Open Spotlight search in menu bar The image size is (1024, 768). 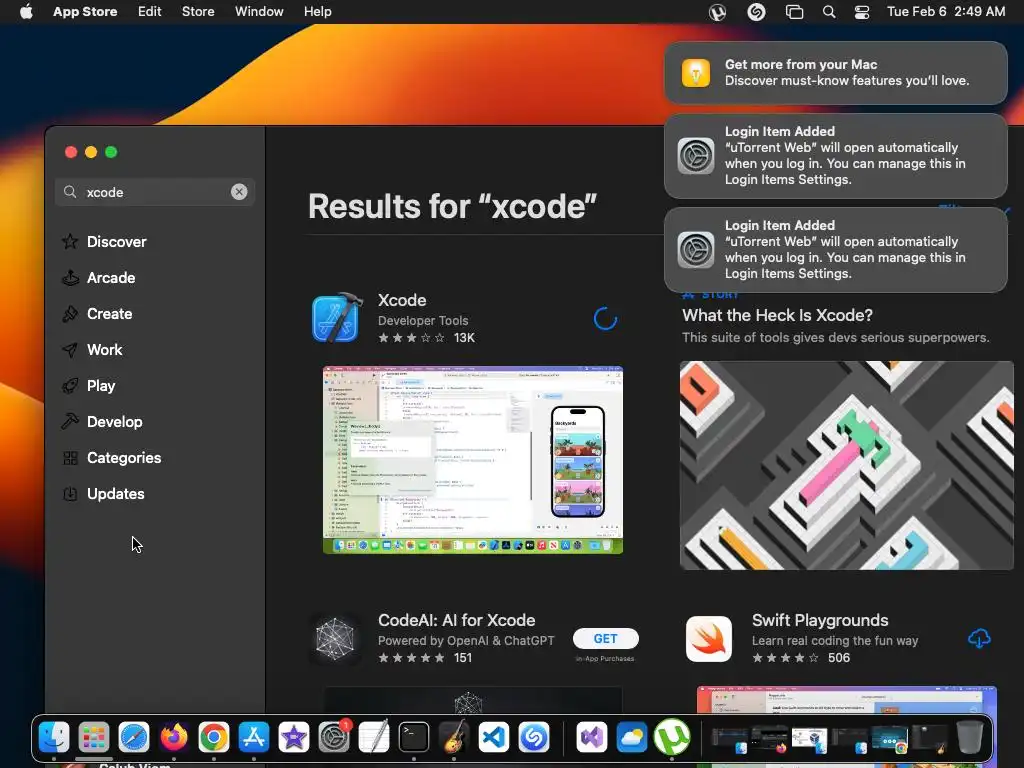tap(829, 12)
